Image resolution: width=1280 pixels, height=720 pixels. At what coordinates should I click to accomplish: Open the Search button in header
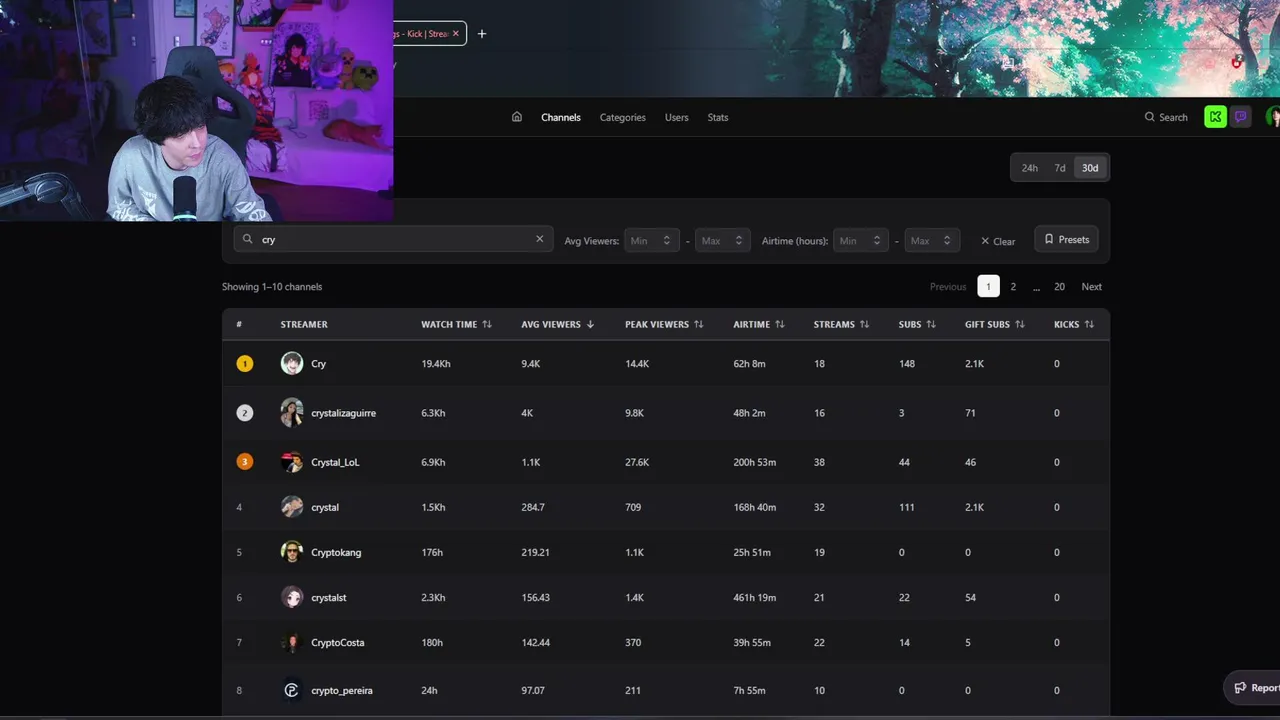[x=1166, y=117]
